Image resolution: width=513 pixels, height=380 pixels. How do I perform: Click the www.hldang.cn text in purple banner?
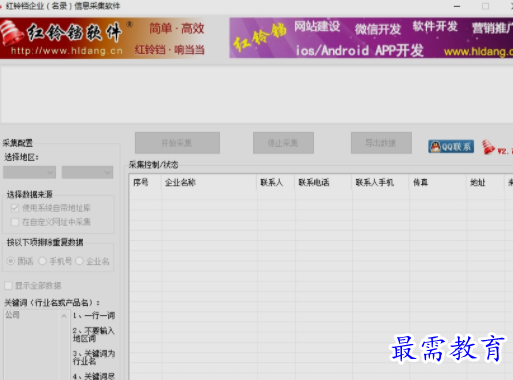coord(478,52)
